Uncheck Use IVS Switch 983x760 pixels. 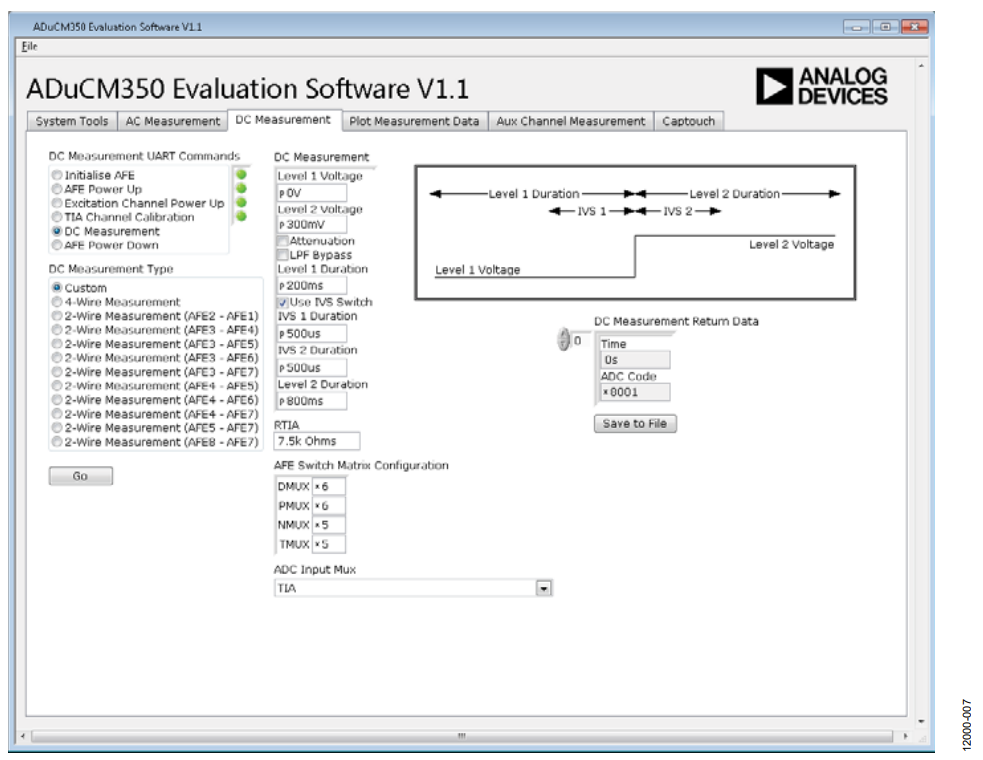pyautogui.click(x=283, y=302)
